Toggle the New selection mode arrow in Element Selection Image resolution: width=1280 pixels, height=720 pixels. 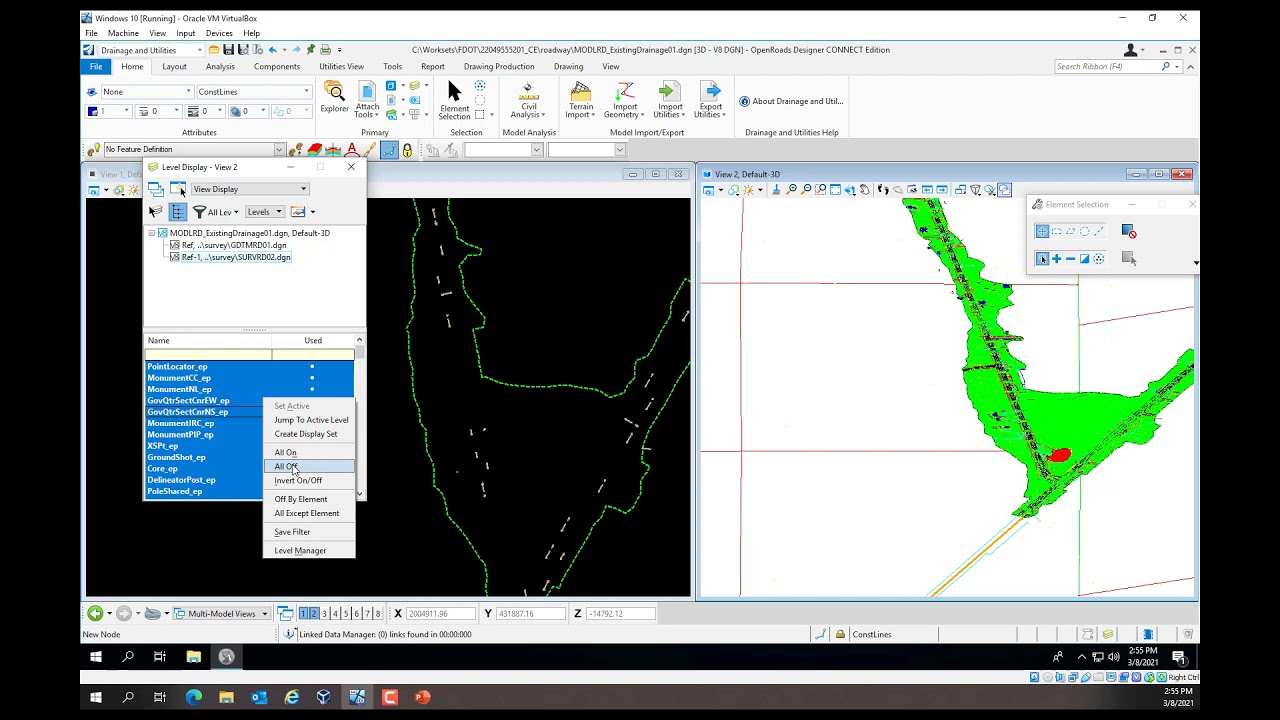[x=1042, y=259]
